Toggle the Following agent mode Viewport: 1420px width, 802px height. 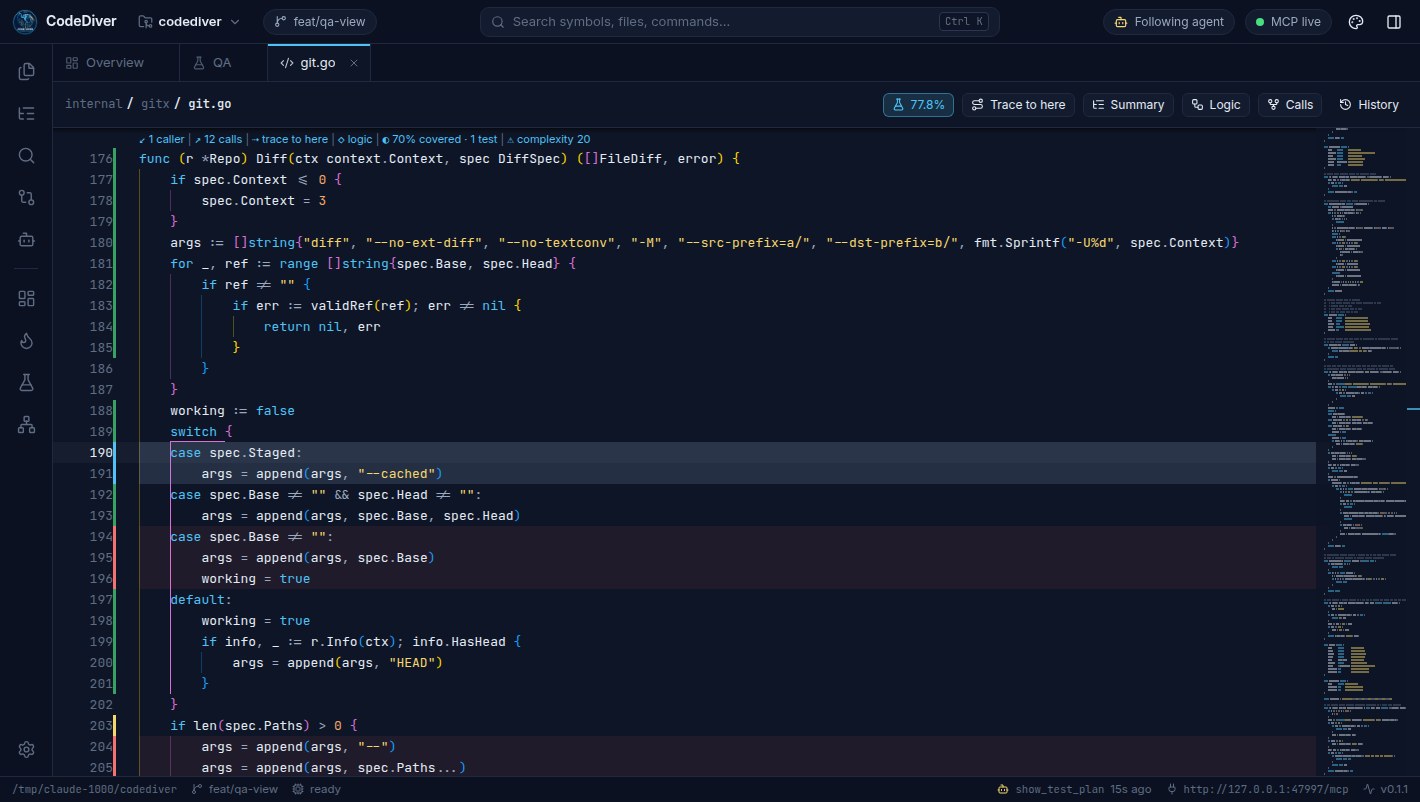coord(1169,22)
